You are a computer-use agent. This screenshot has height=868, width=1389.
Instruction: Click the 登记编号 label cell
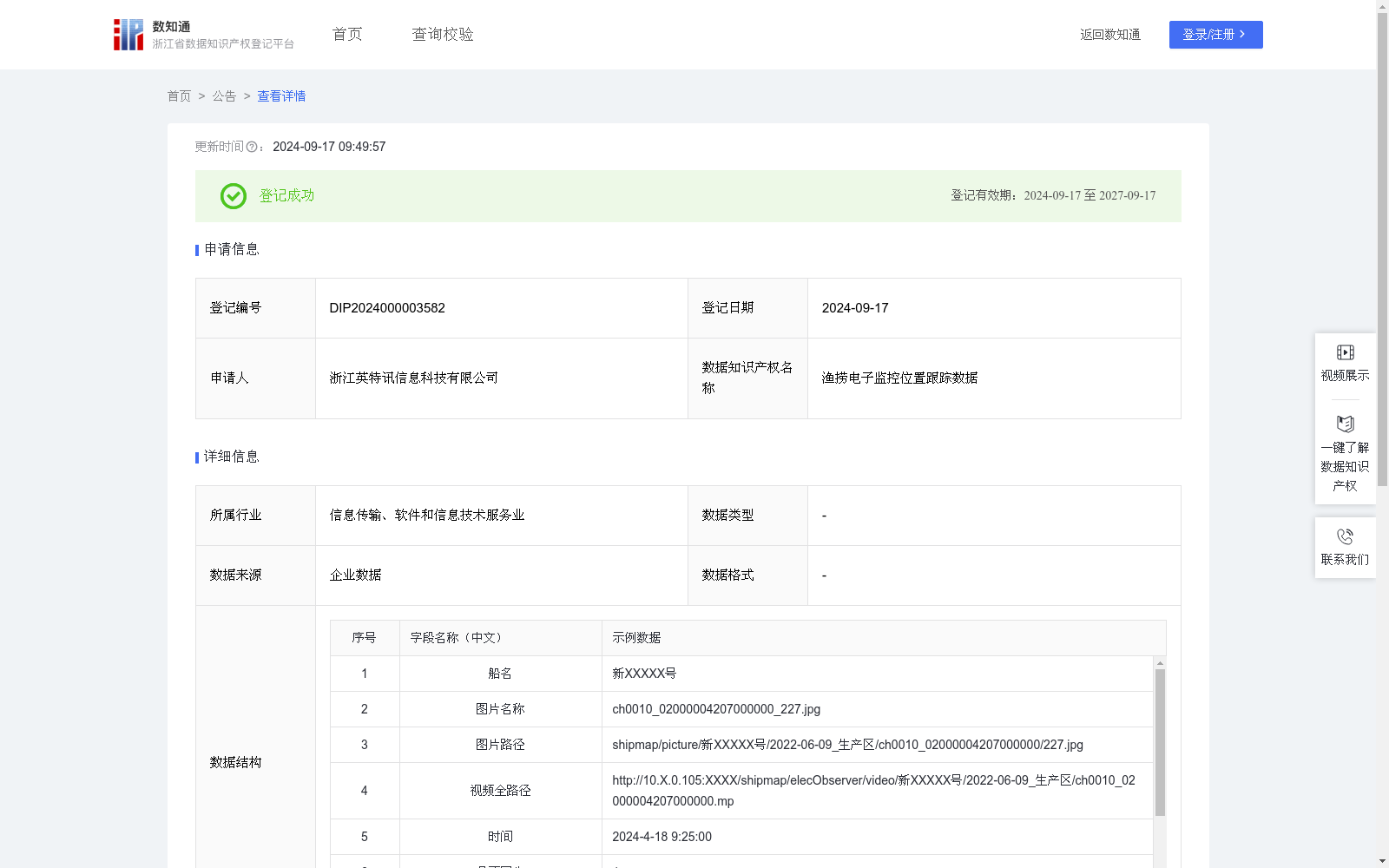tap(255, 308)
